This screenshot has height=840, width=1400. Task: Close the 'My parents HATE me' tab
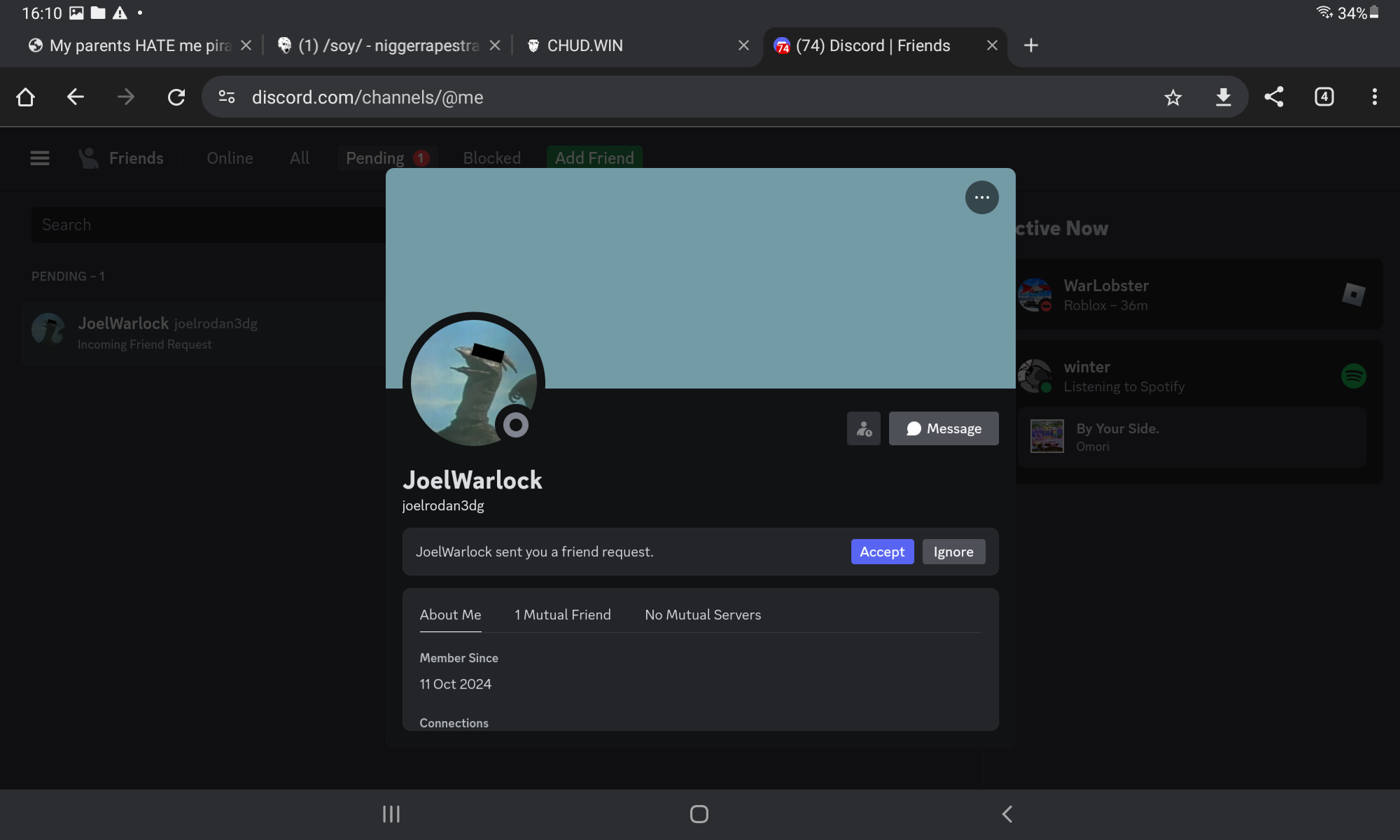(x=246, y=45)
